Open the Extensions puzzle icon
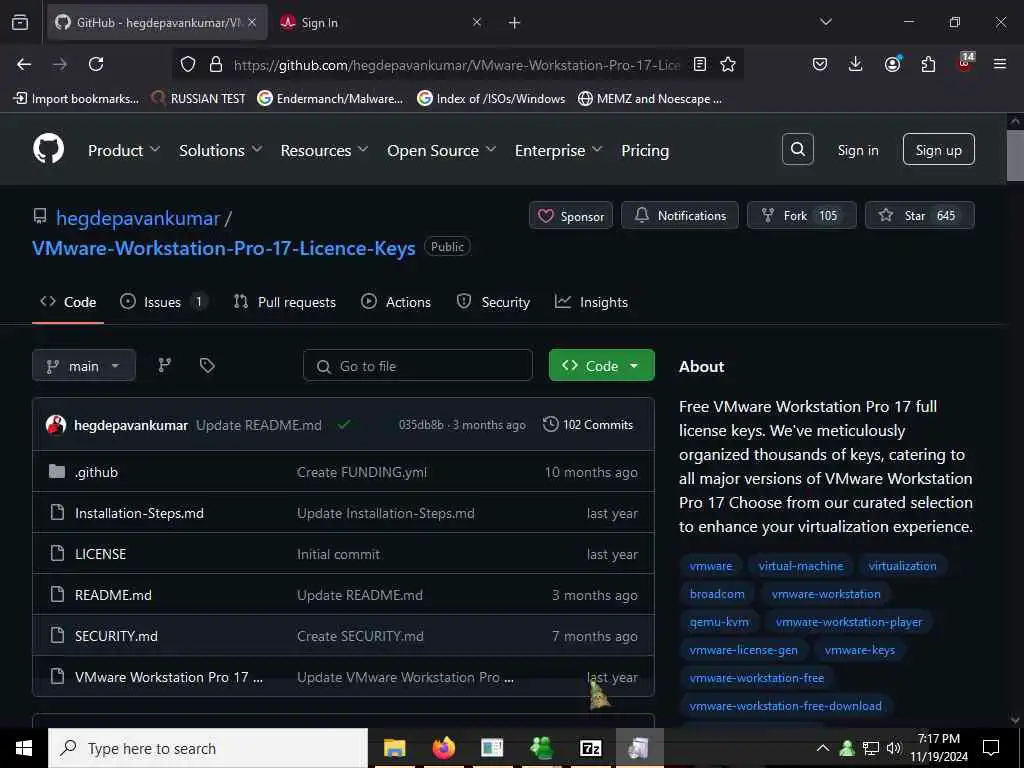The height and width of the screenshot is (768, 1024). [x=928, y=64]
